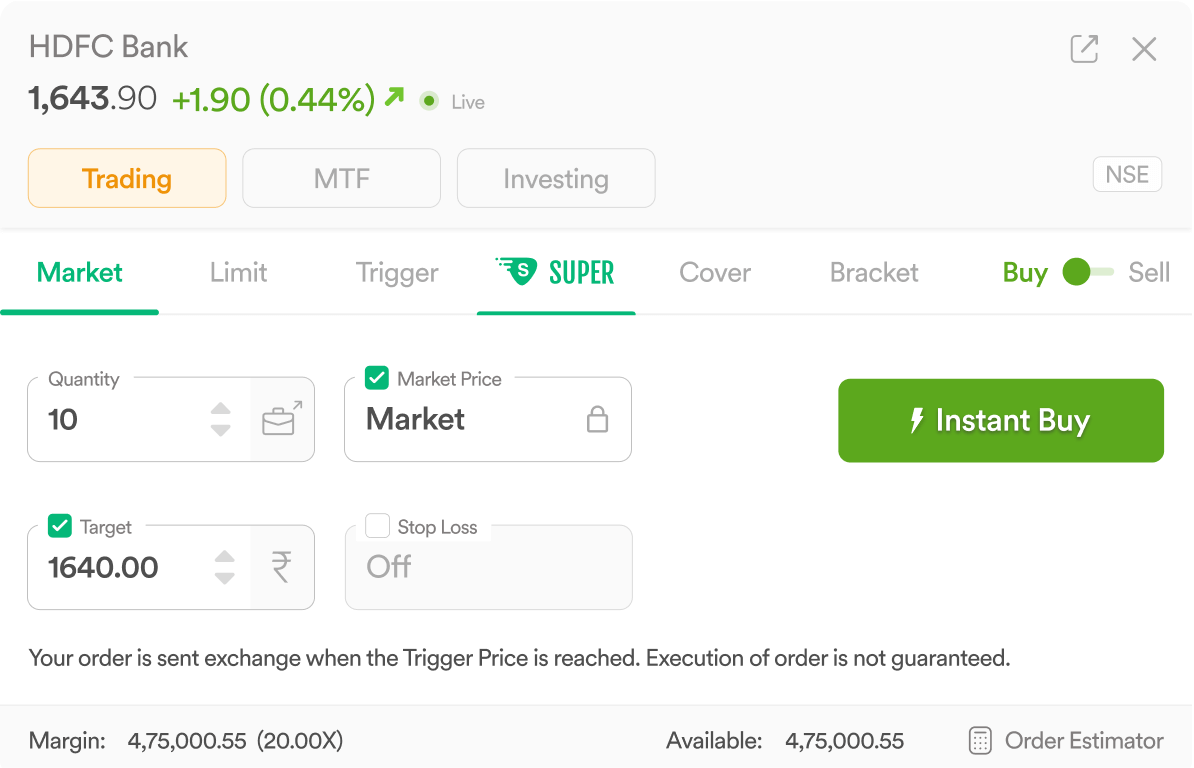
Task: Click the rupee icon in Target field
Action: (282, 567)
